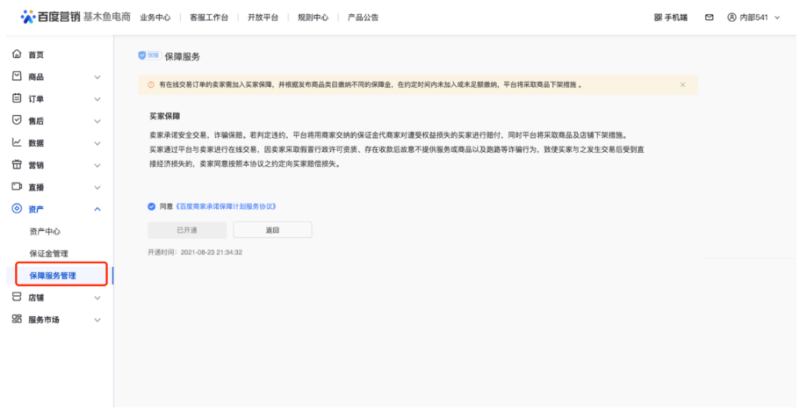Click the 服务市场 sidebar label
Viewport: 800px width, 411px height.
pyautogui.click(x=43, y=320)
